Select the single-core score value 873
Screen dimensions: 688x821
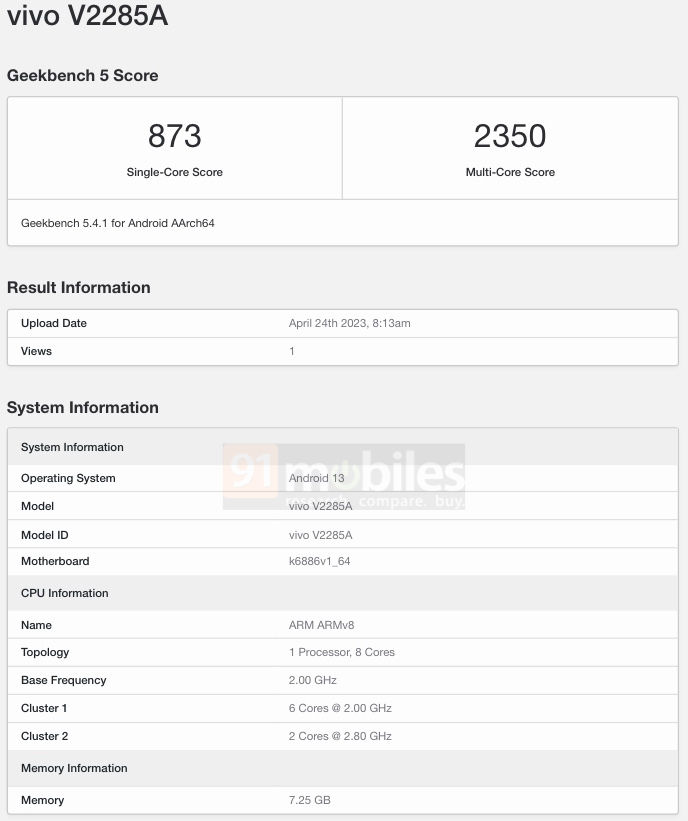174,136
